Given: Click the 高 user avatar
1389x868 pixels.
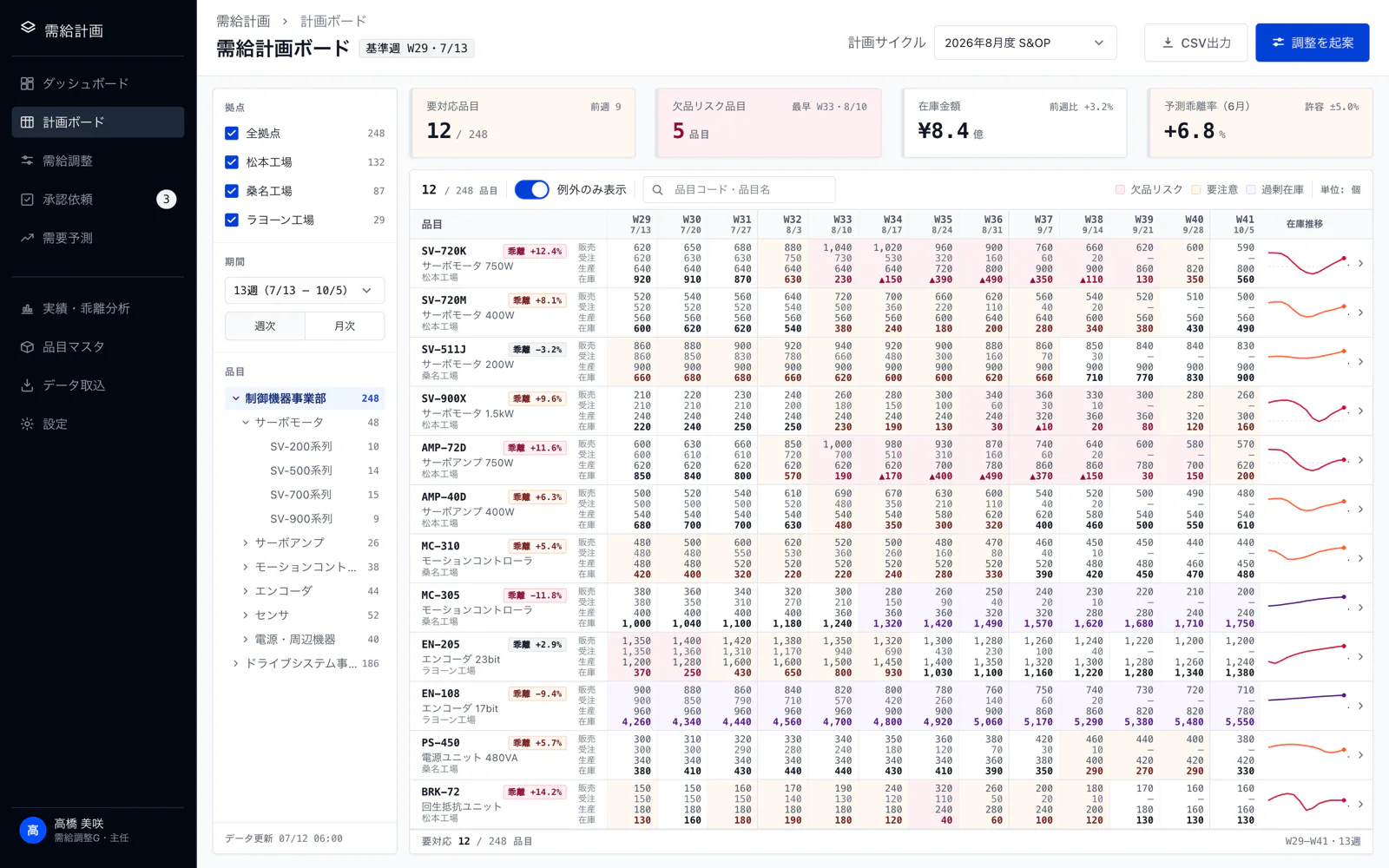Looking at the screenshot, I should click(x=32, y=831).
